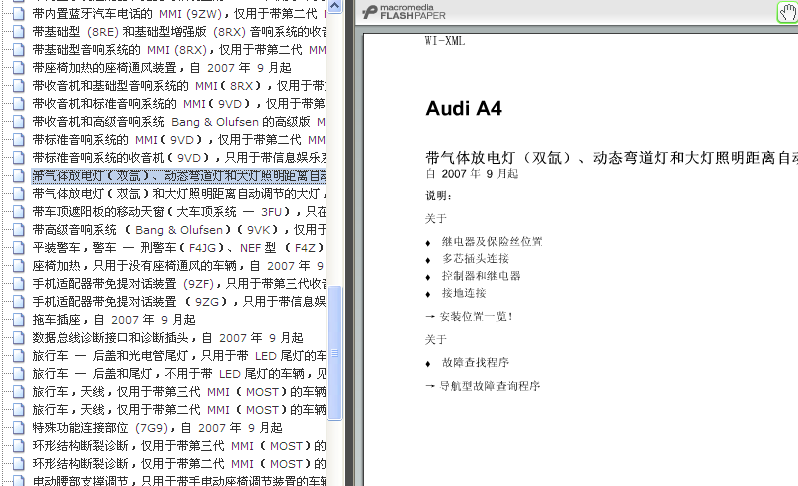Select the FlashPaper hand pan tool
The width and height of the screenshot is (798, 486).
click(787, 12)
